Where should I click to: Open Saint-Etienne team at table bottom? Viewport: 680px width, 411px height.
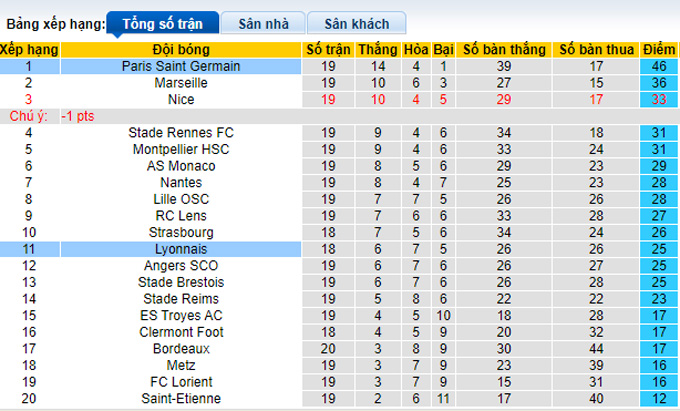point(181,399)
